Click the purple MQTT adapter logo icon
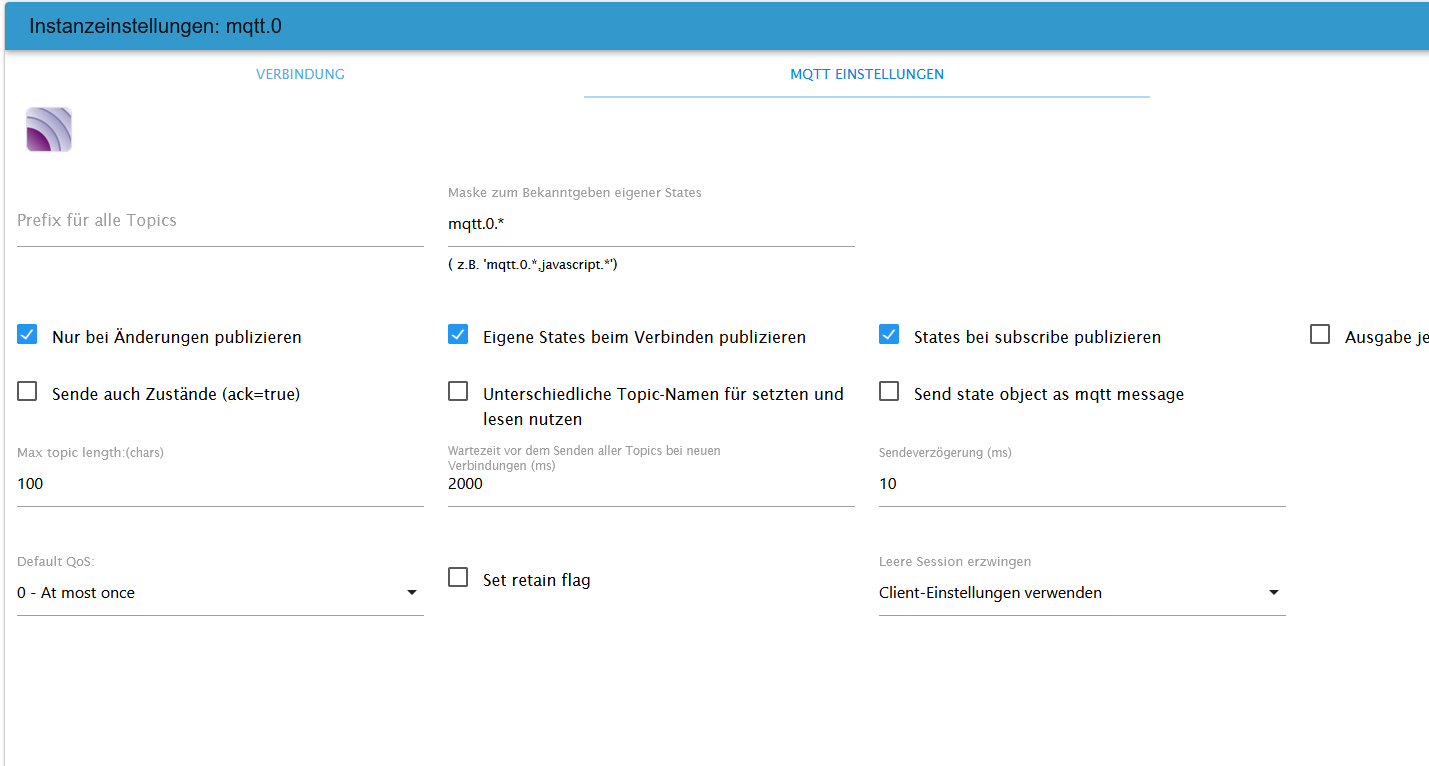This screenshot has width=1429, height=766. click(x=49, y=130)
